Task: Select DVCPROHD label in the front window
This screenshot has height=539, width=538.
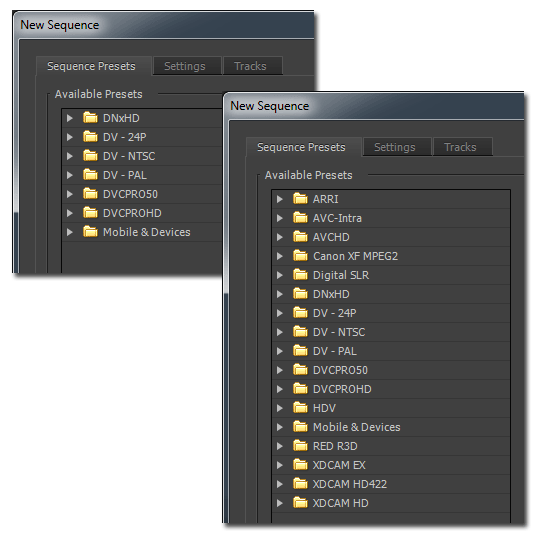Action: pos(342,389)
